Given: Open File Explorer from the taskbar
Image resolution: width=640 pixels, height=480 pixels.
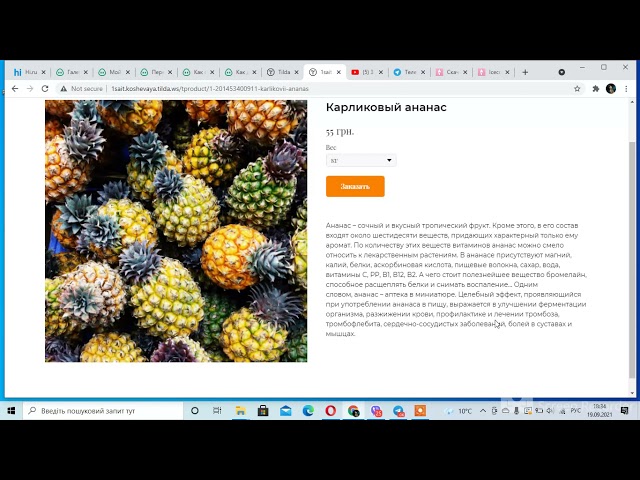Looking at the screenshot, I should [240, 411].
